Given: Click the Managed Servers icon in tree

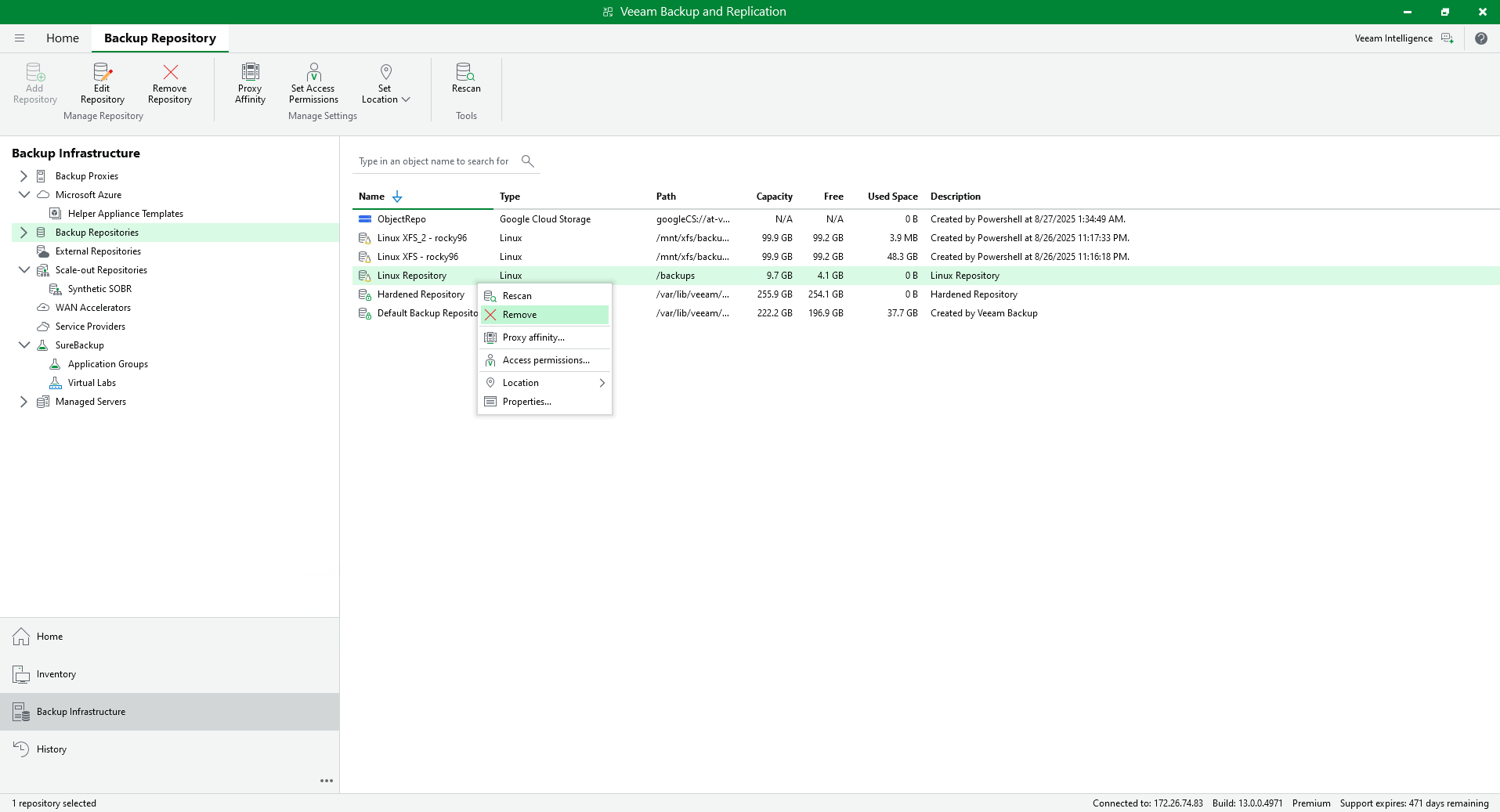Looking at the screenshot, I should [42, 402].
